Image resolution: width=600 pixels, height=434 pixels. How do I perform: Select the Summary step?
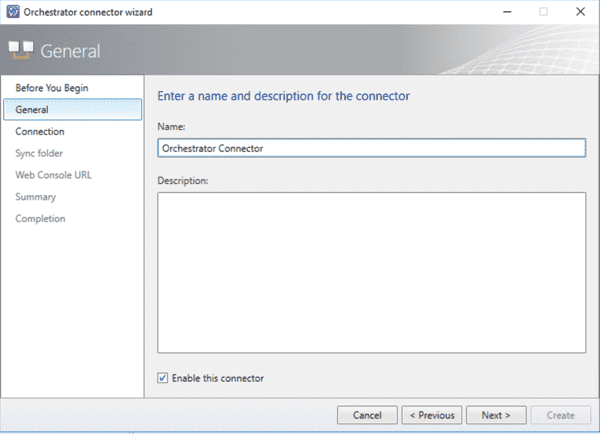click(36, 197)
